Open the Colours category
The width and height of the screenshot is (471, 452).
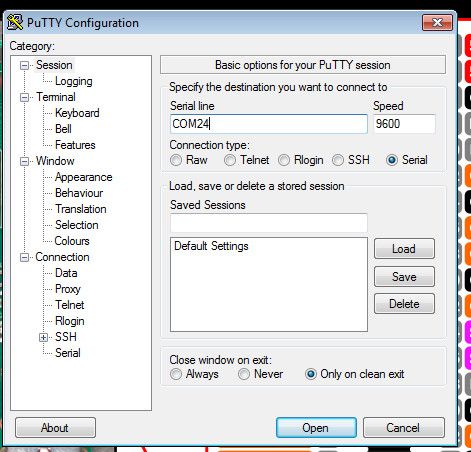coord(72,241)
